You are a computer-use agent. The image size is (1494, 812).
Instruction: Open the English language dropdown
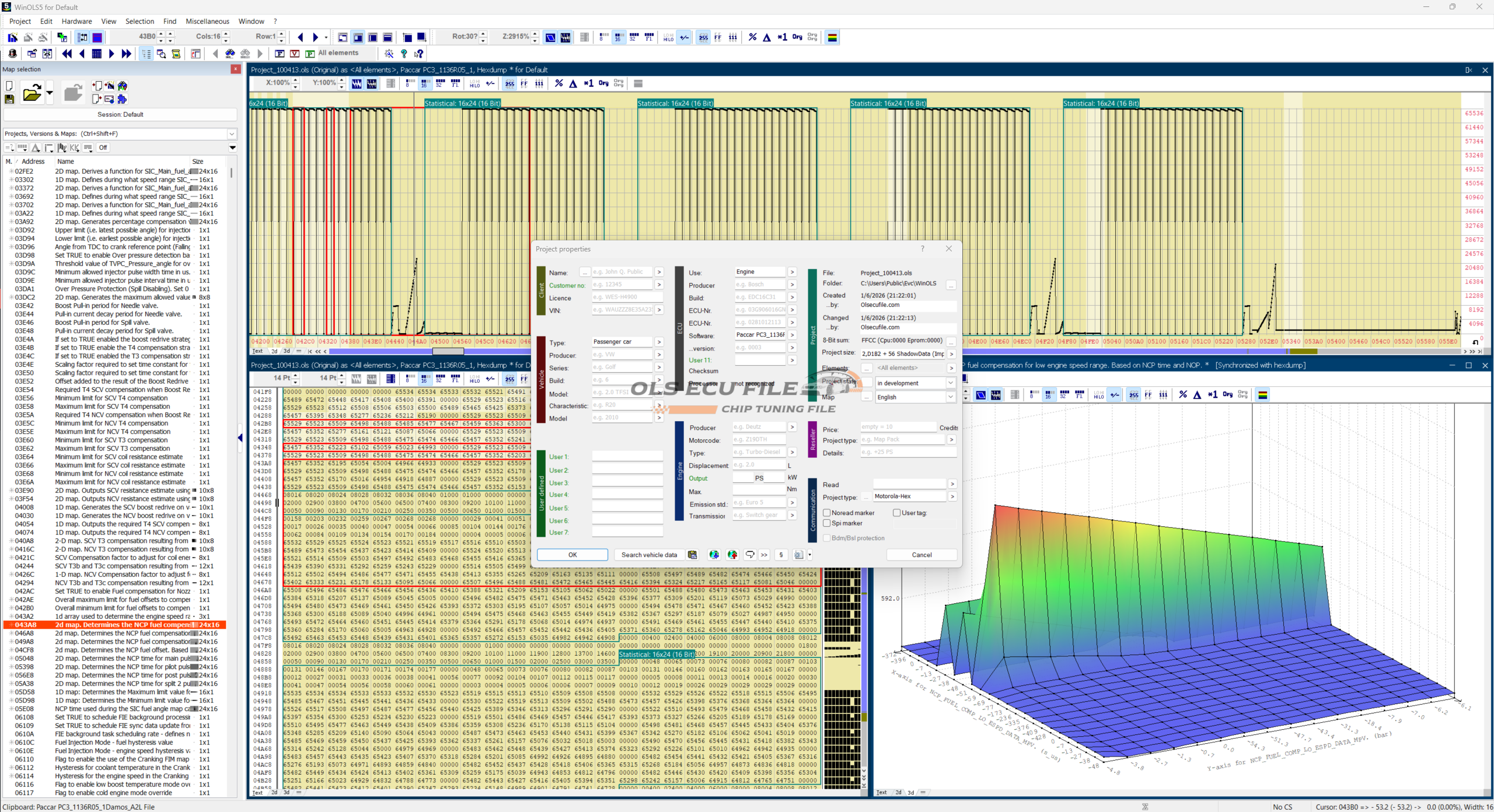click(950, 397)
